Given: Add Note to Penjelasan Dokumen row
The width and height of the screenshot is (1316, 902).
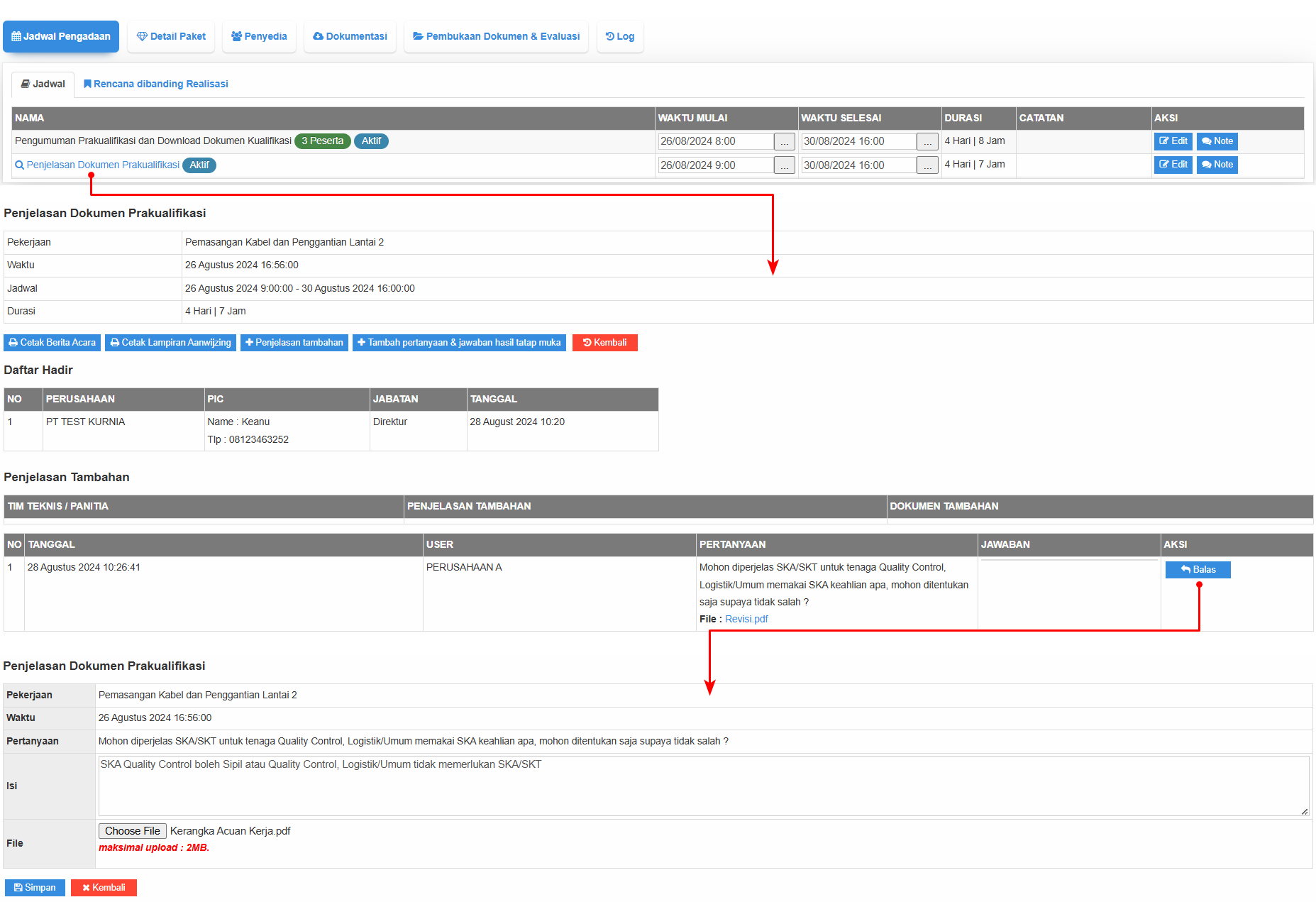Looking at the screenshot, I should tap(1217, 165).
